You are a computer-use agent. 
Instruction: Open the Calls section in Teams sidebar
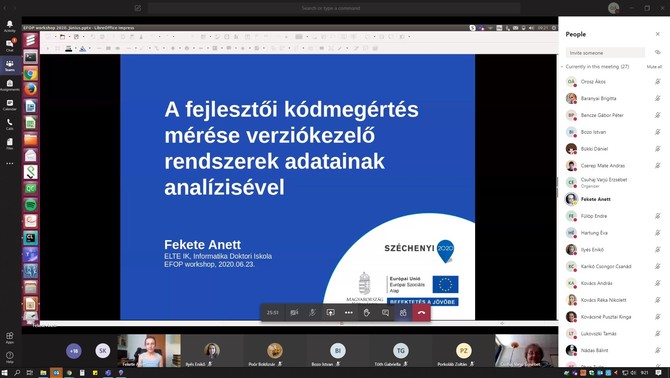[x=9, y=124]
